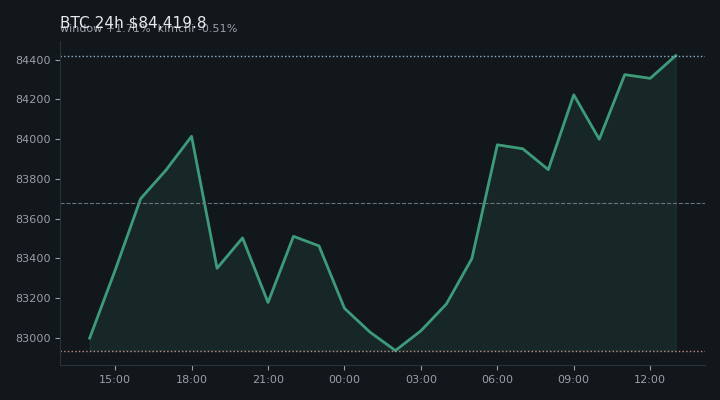Screen dimensions: 720x400
Task: Click the "84400" y-axis label
Action: click(33, 60)
